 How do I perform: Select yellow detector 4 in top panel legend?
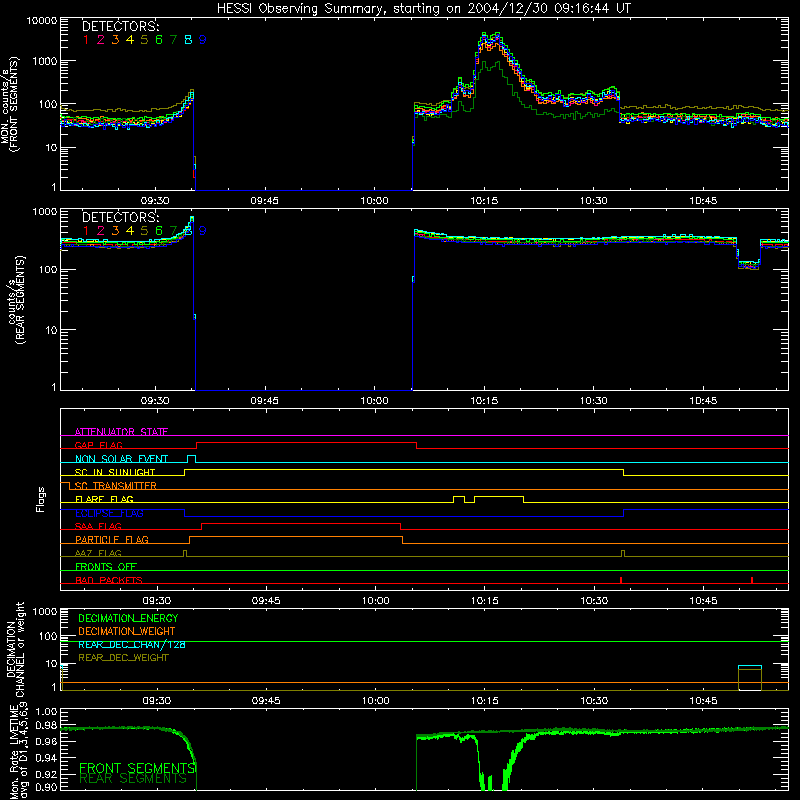pyautogui.click(x=130, y=40)
